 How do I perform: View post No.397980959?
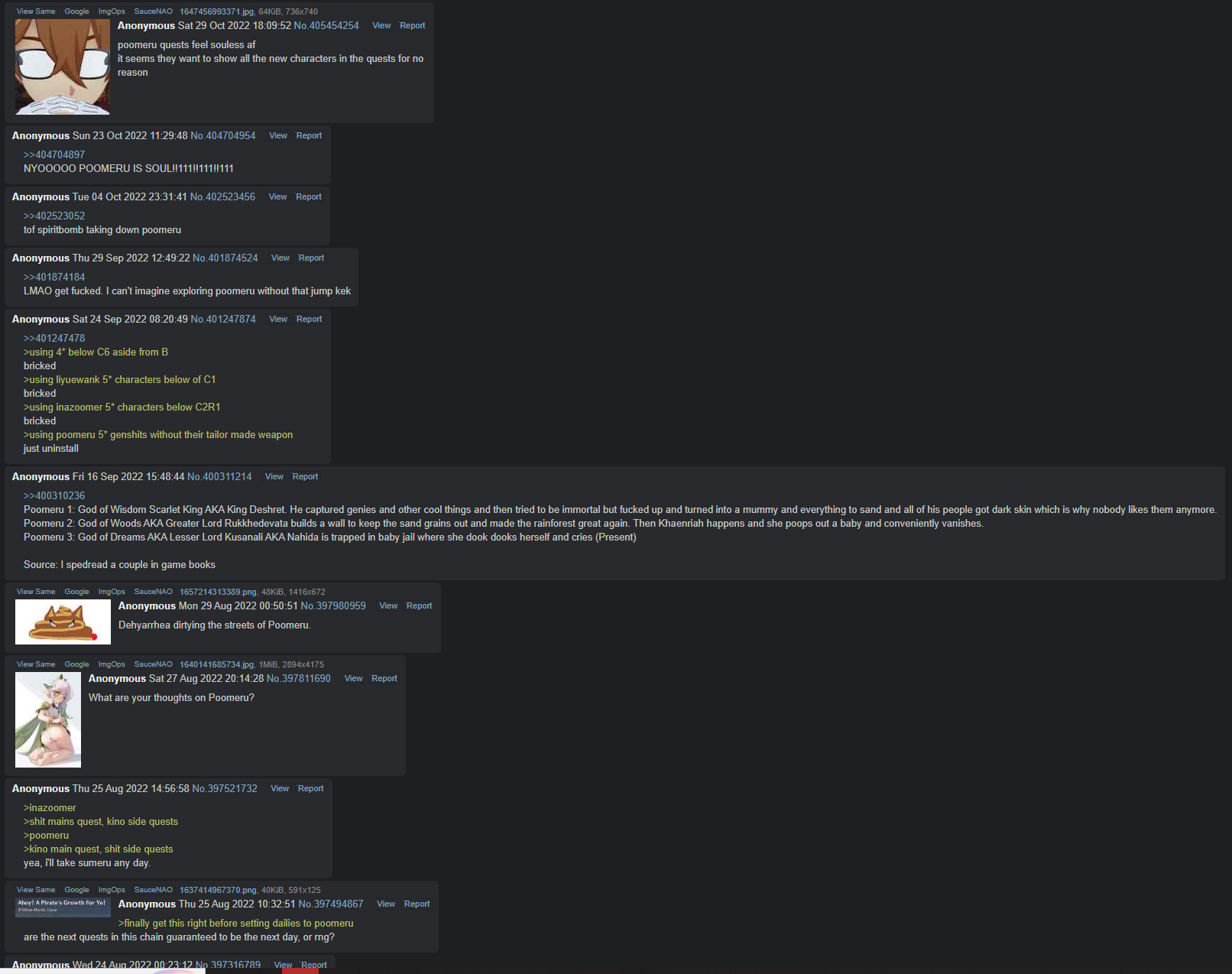(388, 606)
